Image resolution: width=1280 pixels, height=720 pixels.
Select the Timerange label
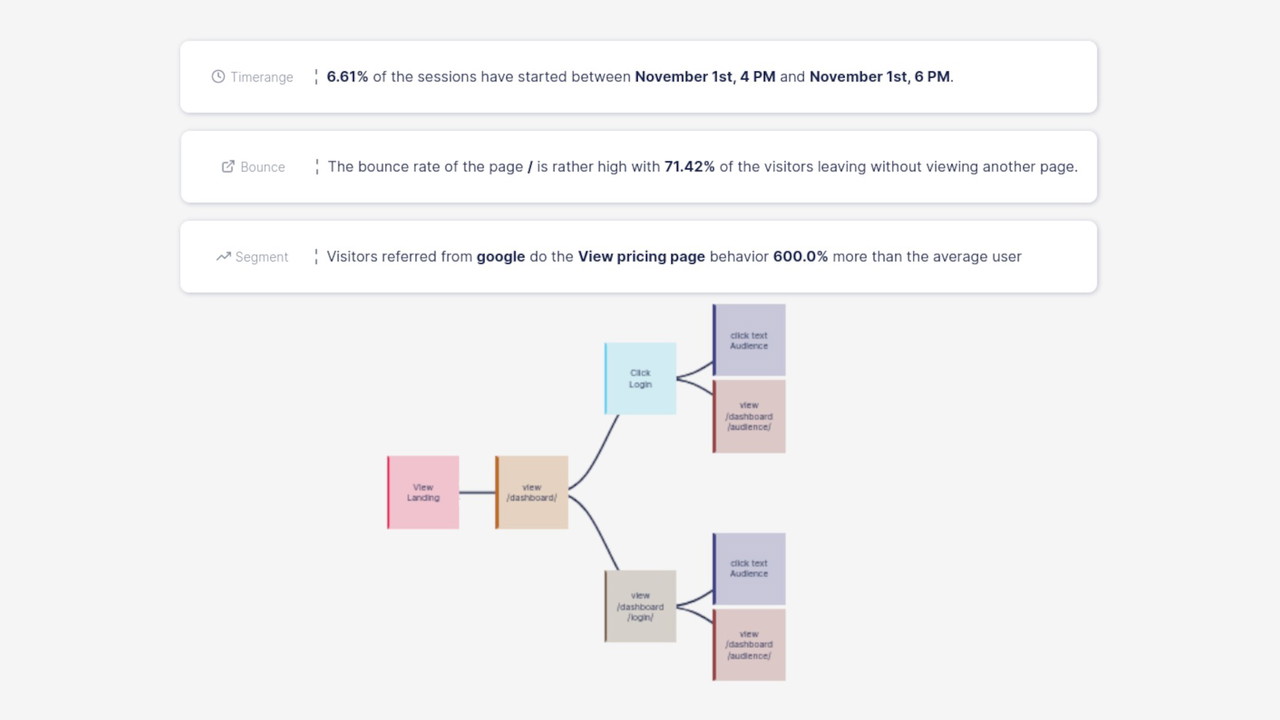point(262,77)
